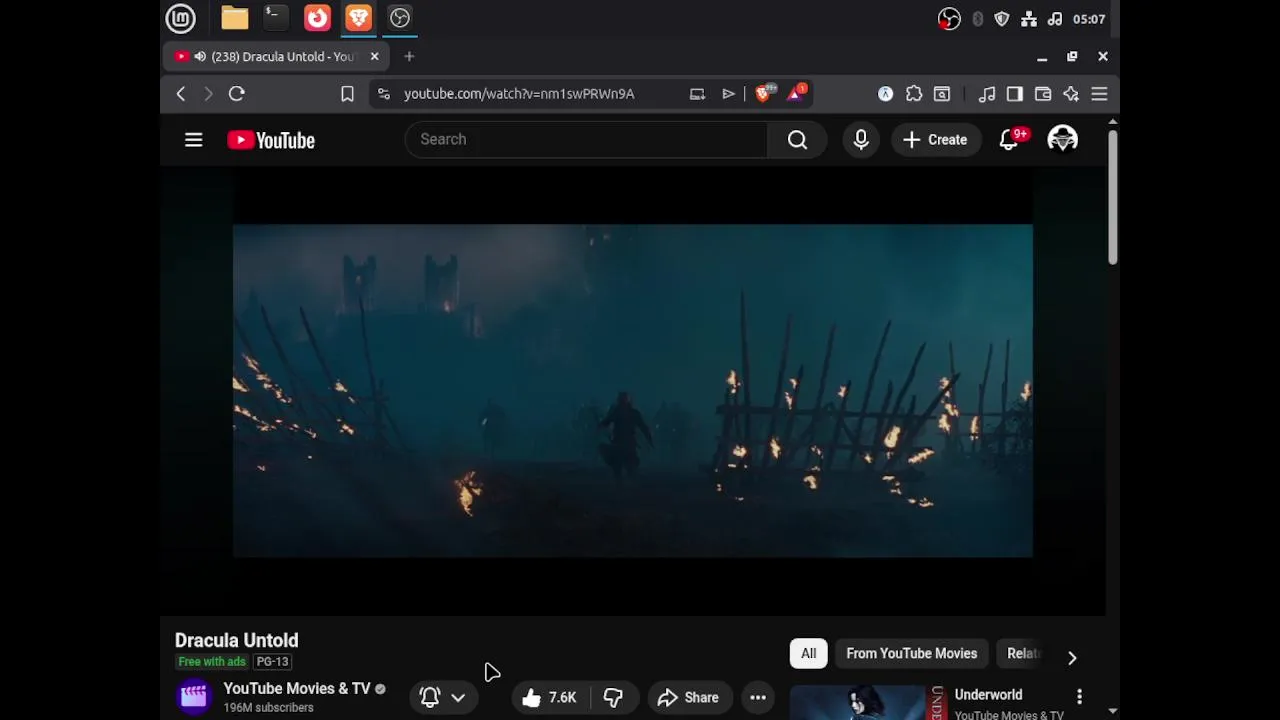Open the three-dot more actions menu
Screen dimensions: 1280x720
(758, 698)
